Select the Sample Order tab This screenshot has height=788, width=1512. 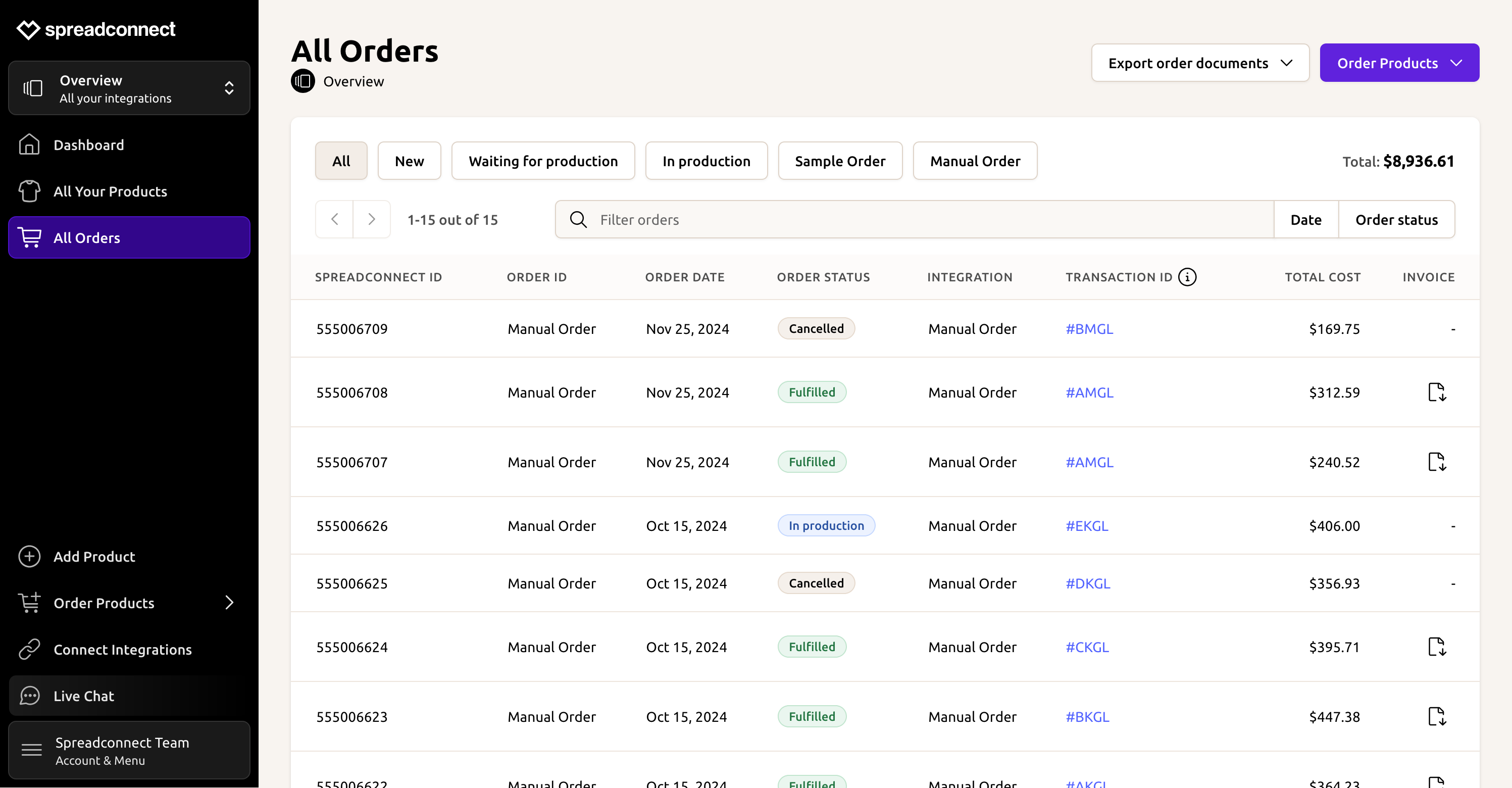point(840,160)
